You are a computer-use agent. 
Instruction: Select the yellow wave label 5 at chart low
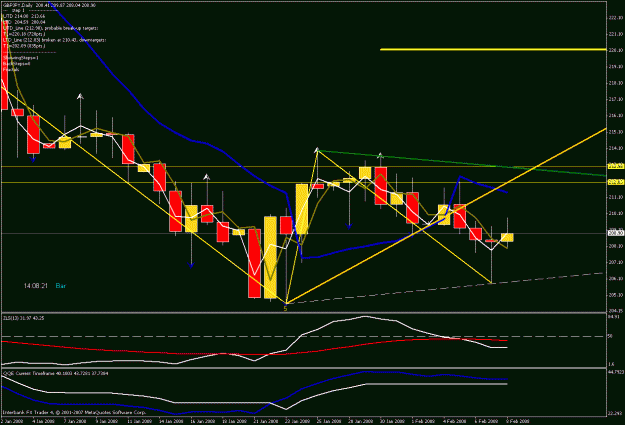pos(285,308)
